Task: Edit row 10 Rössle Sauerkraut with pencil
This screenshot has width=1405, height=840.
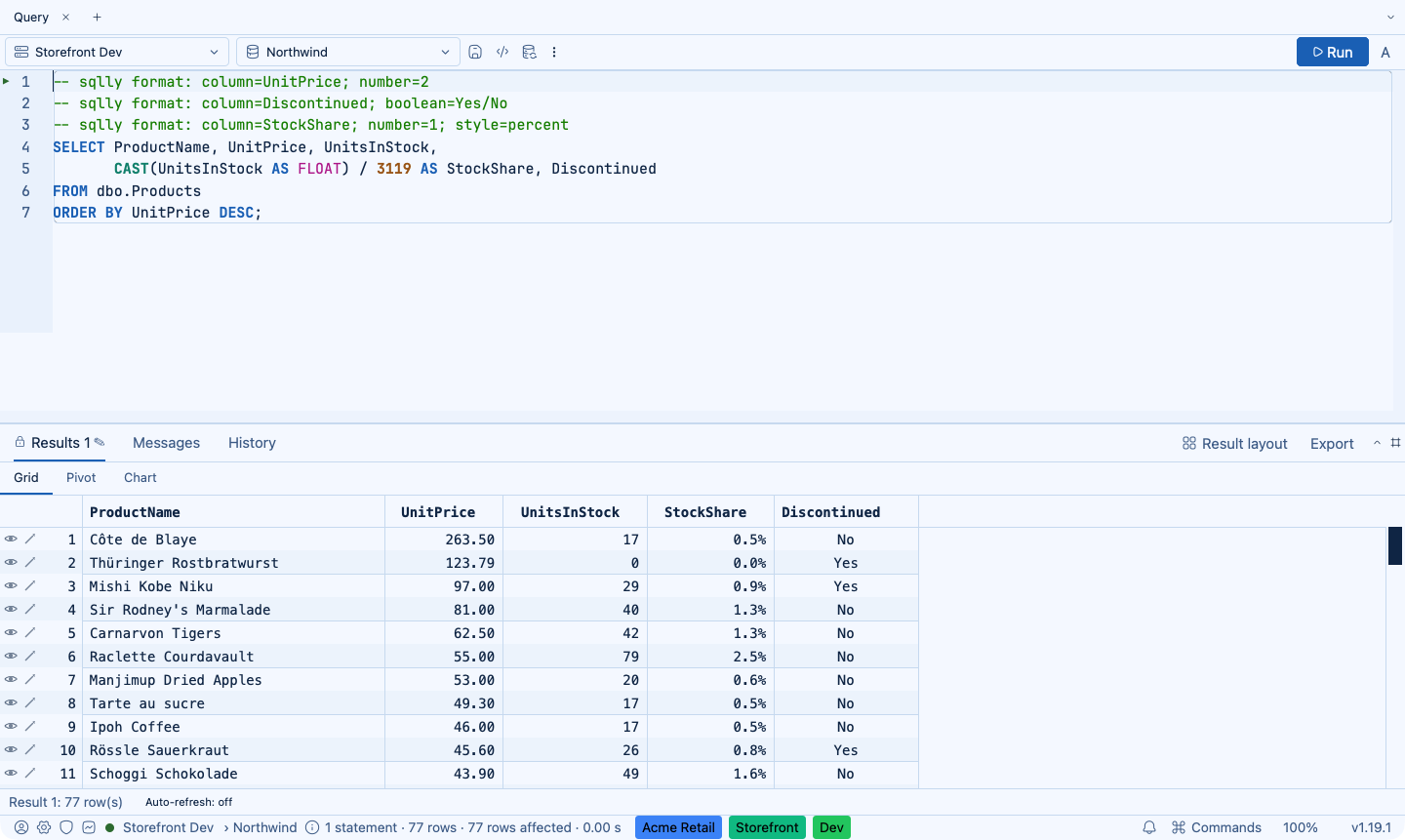Action: point(30,749)
